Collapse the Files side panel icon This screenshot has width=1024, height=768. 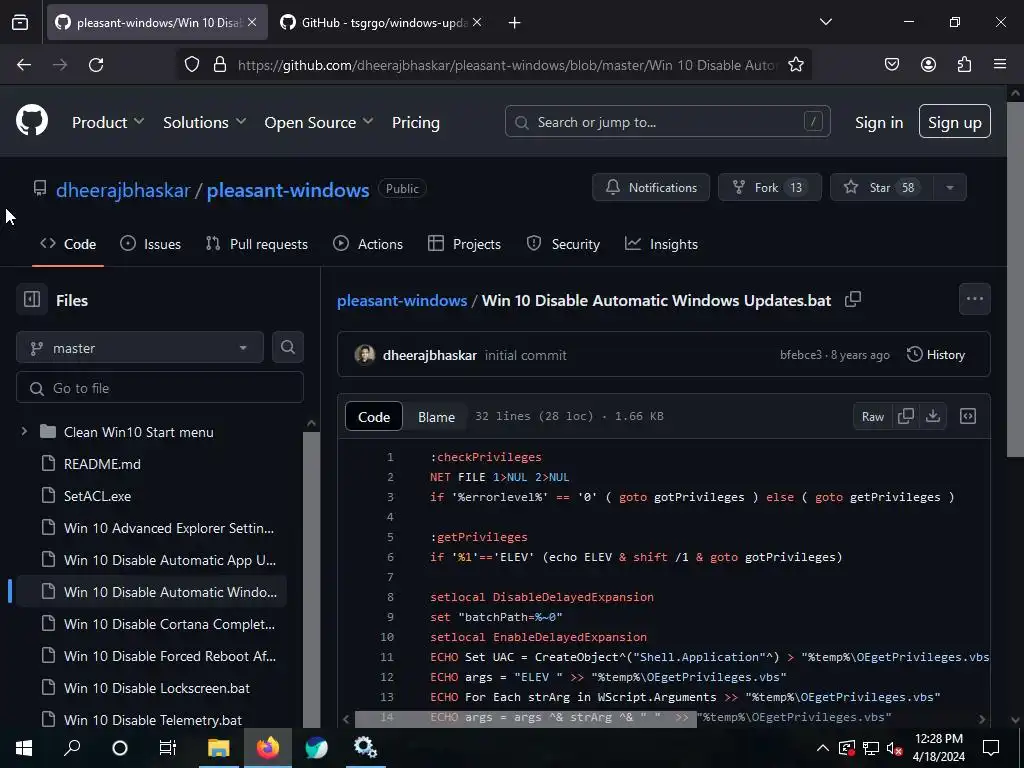click(x=31, y=300)
